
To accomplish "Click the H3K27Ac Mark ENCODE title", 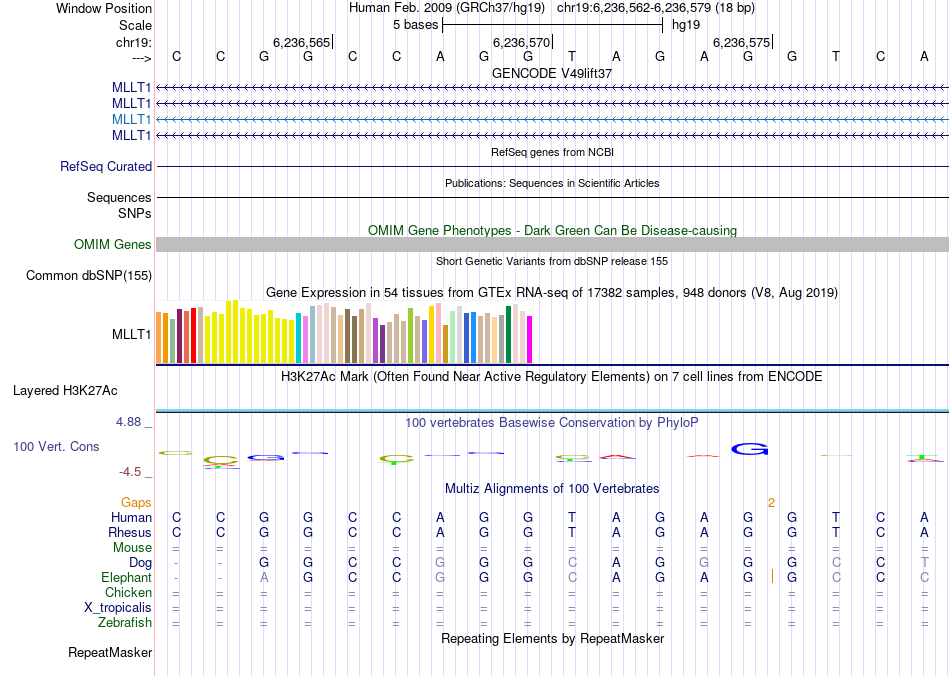I will pos(552,377).
